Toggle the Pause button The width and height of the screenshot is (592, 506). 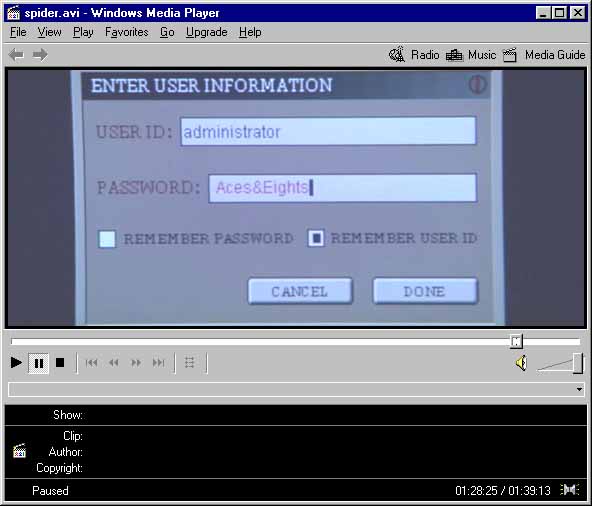pos(39,363)
